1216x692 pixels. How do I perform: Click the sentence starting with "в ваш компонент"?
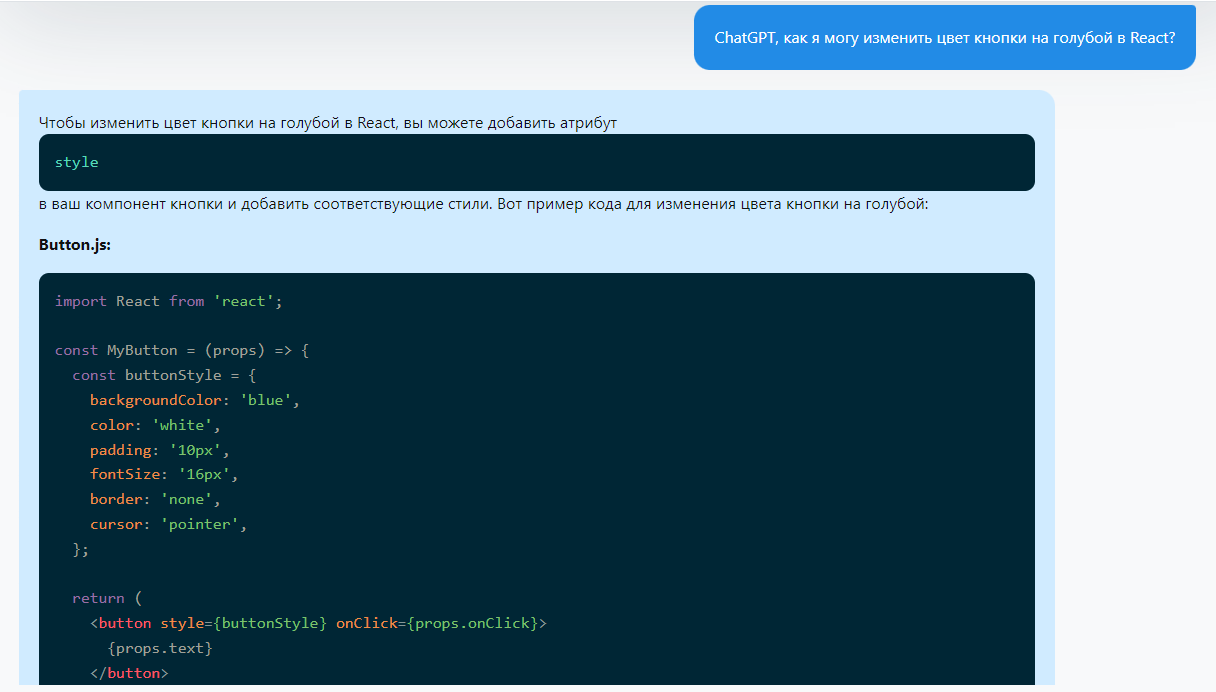[484, 204]
